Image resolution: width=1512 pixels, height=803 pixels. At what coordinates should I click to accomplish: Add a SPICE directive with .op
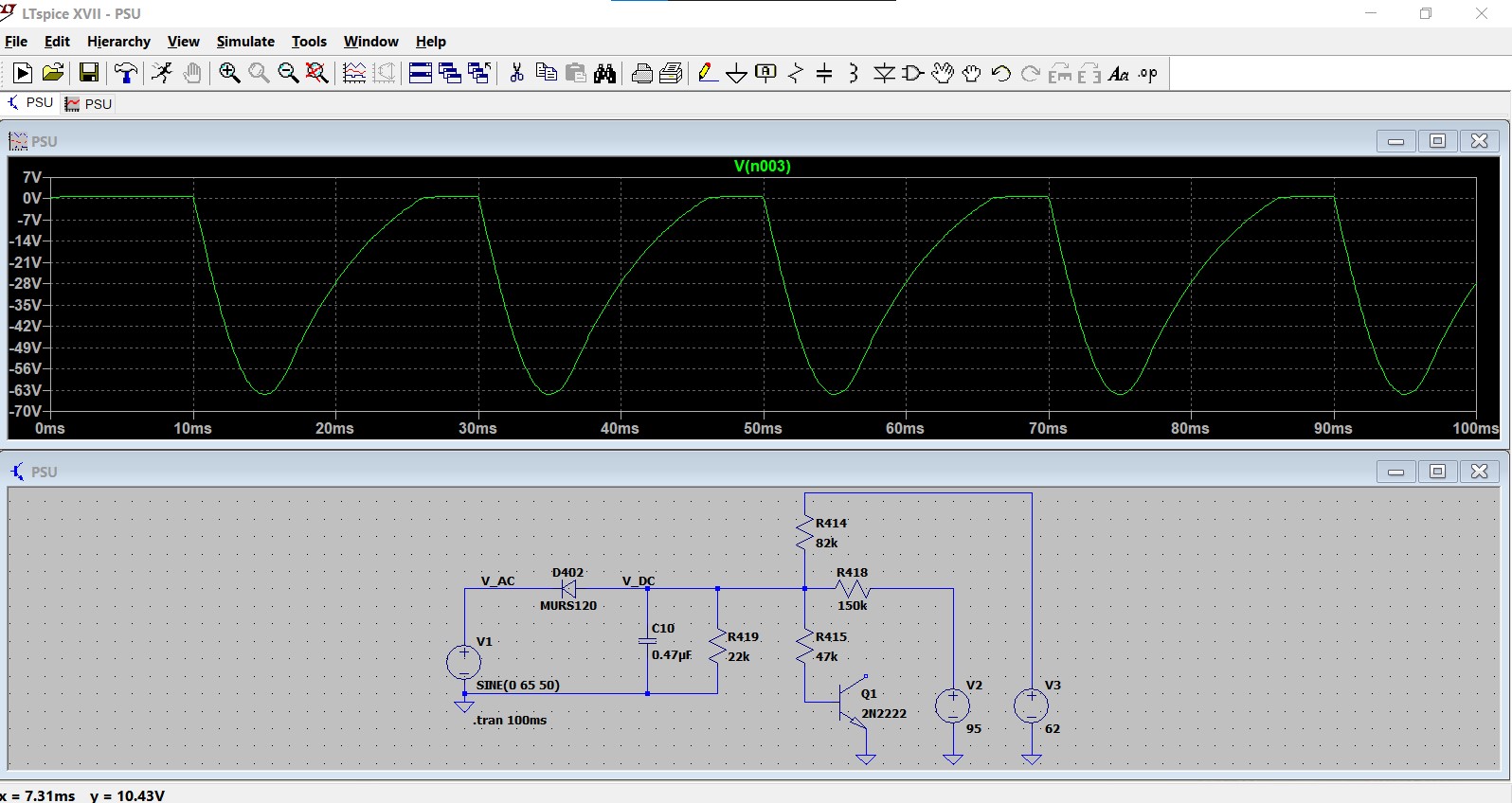pyautogui.click(x=1148, y=73)
